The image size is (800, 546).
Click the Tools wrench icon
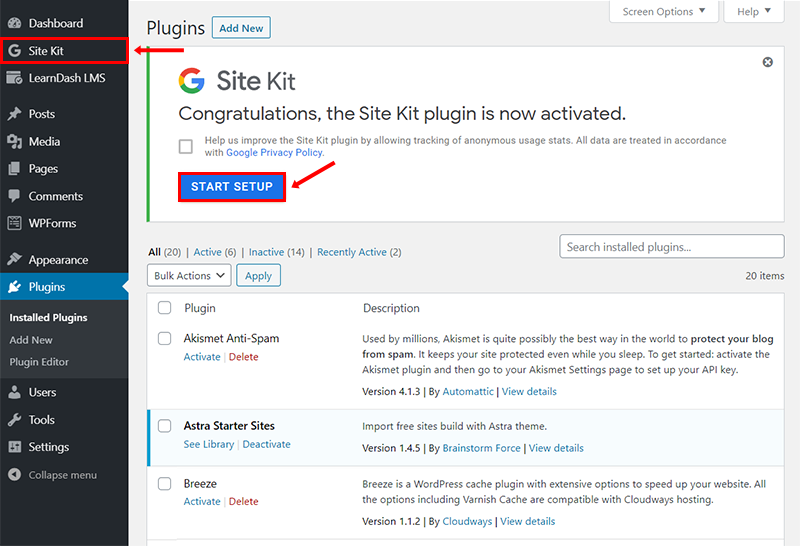[x=14, y=420]
